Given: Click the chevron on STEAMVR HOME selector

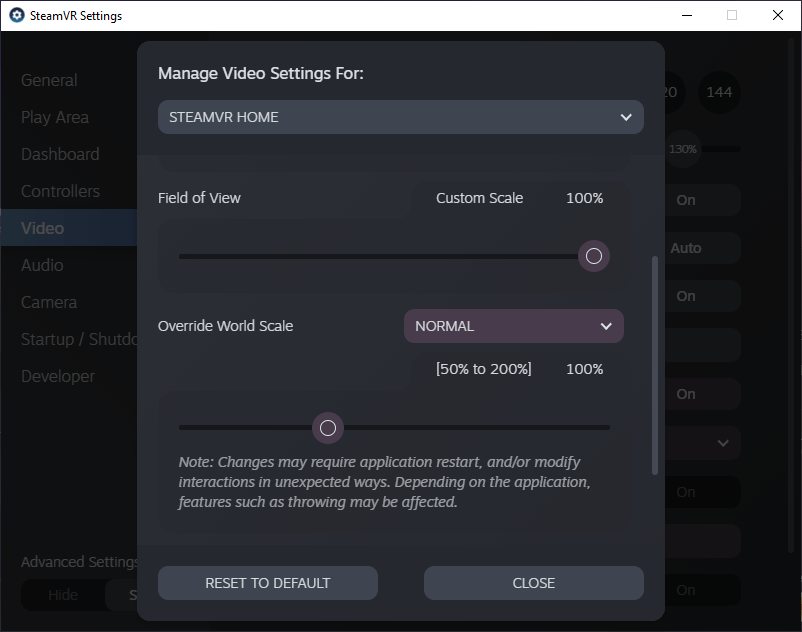Looking at the screenshot, I should tap(626, 117).
